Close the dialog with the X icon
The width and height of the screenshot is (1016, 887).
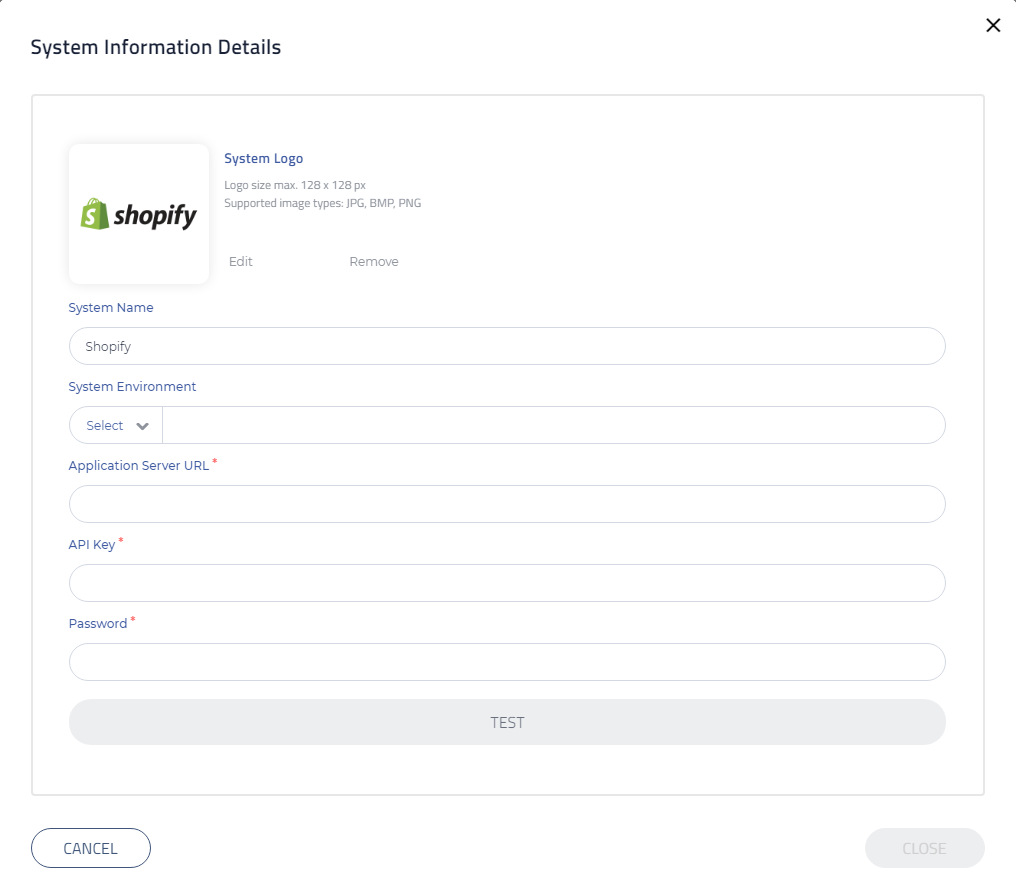[x=993, y=26]
